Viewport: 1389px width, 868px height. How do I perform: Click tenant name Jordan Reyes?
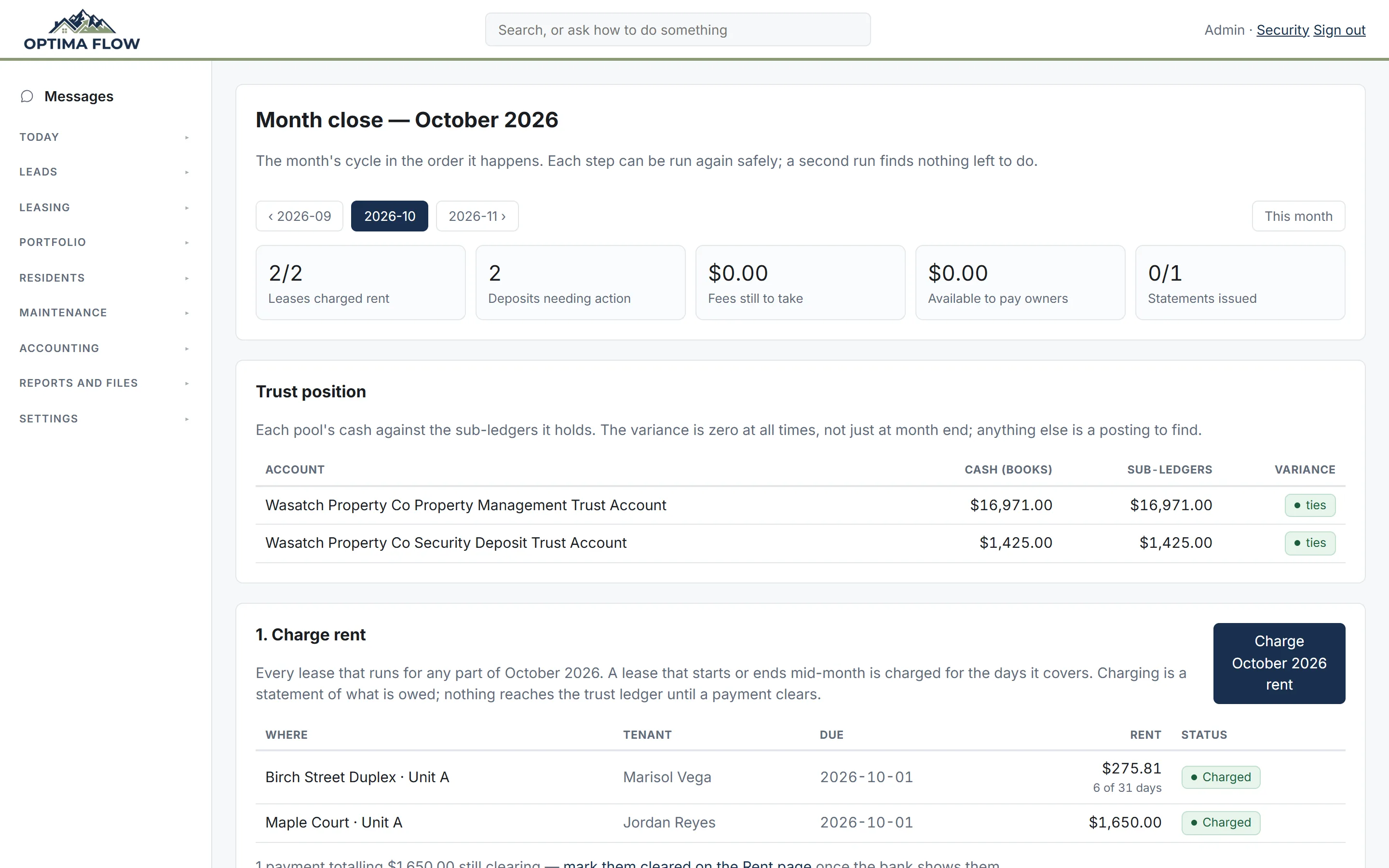point(669,823)
